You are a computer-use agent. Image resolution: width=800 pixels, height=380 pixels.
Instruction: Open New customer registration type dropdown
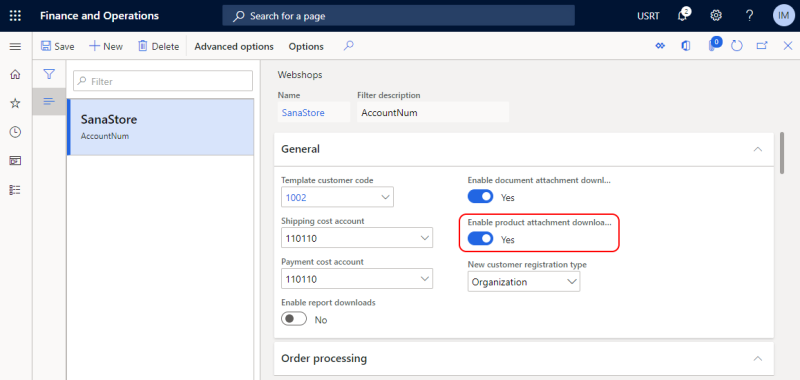[x=523, y=282]
